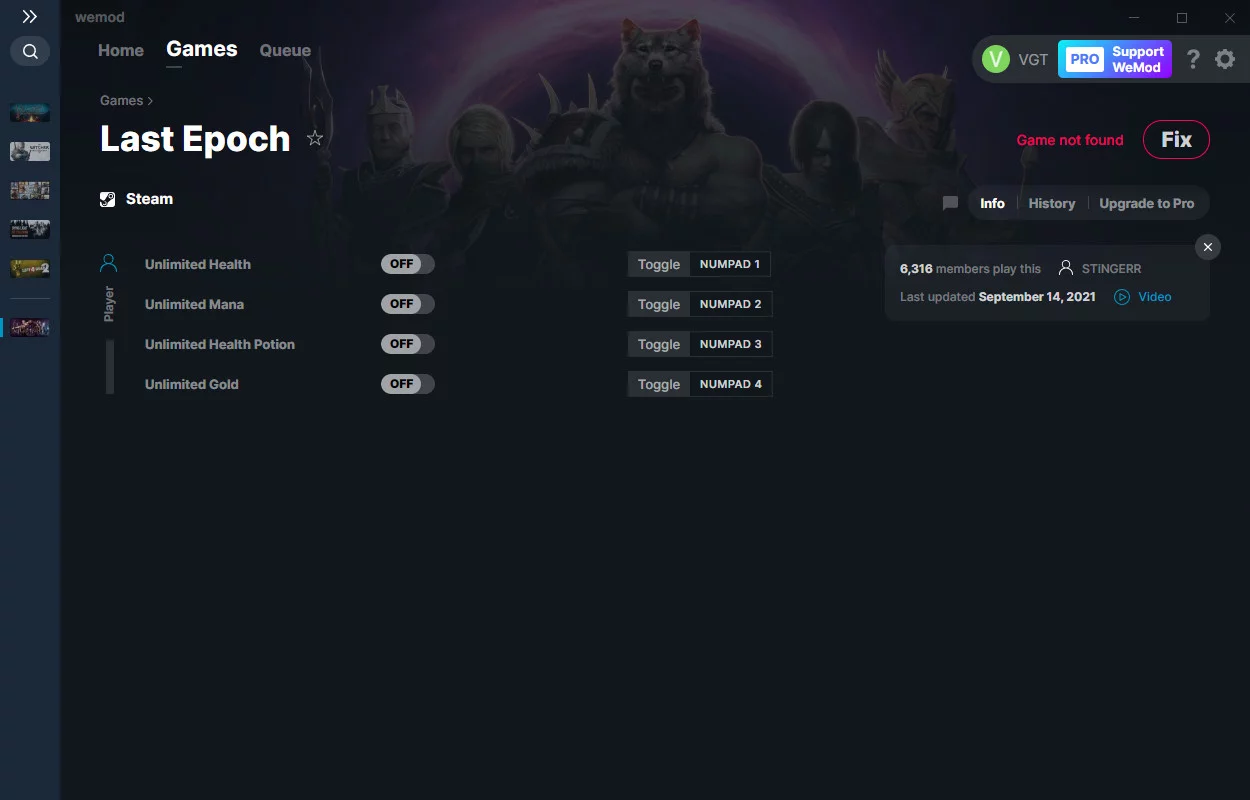Favorite Last Epoch with the star icon

tap(315, 139)
